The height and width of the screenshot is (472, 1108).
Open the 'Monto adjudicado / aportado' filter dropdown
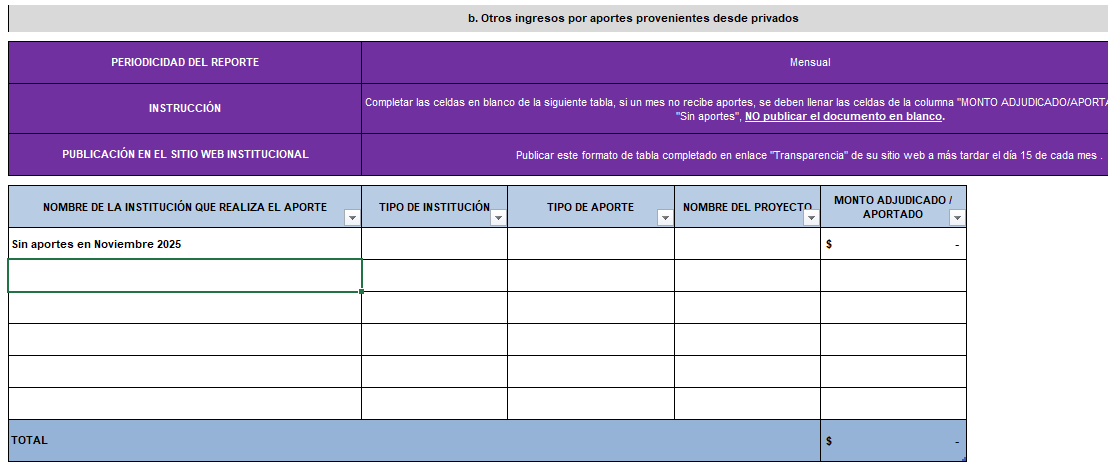956,217
